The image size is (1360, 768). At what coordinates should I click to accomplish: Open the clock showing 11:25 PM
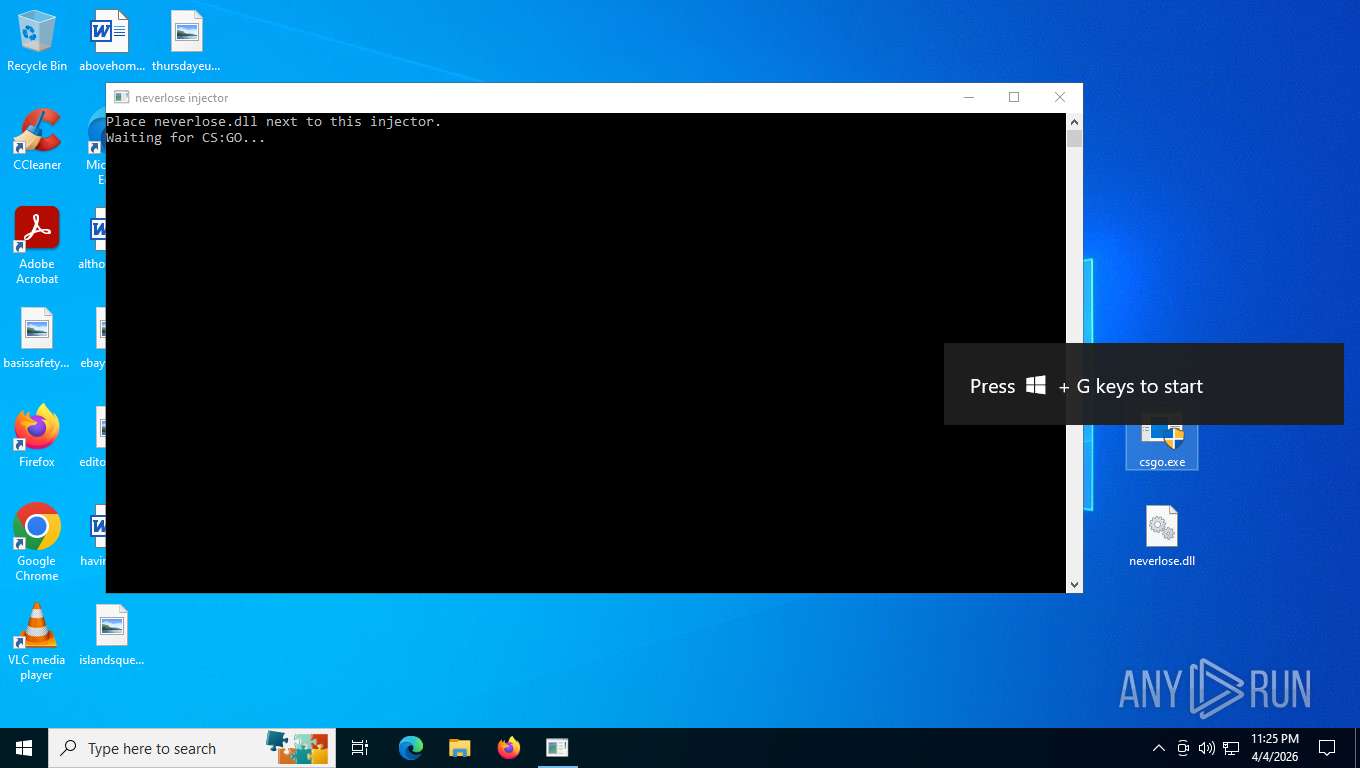click(x=1275, y=748)
